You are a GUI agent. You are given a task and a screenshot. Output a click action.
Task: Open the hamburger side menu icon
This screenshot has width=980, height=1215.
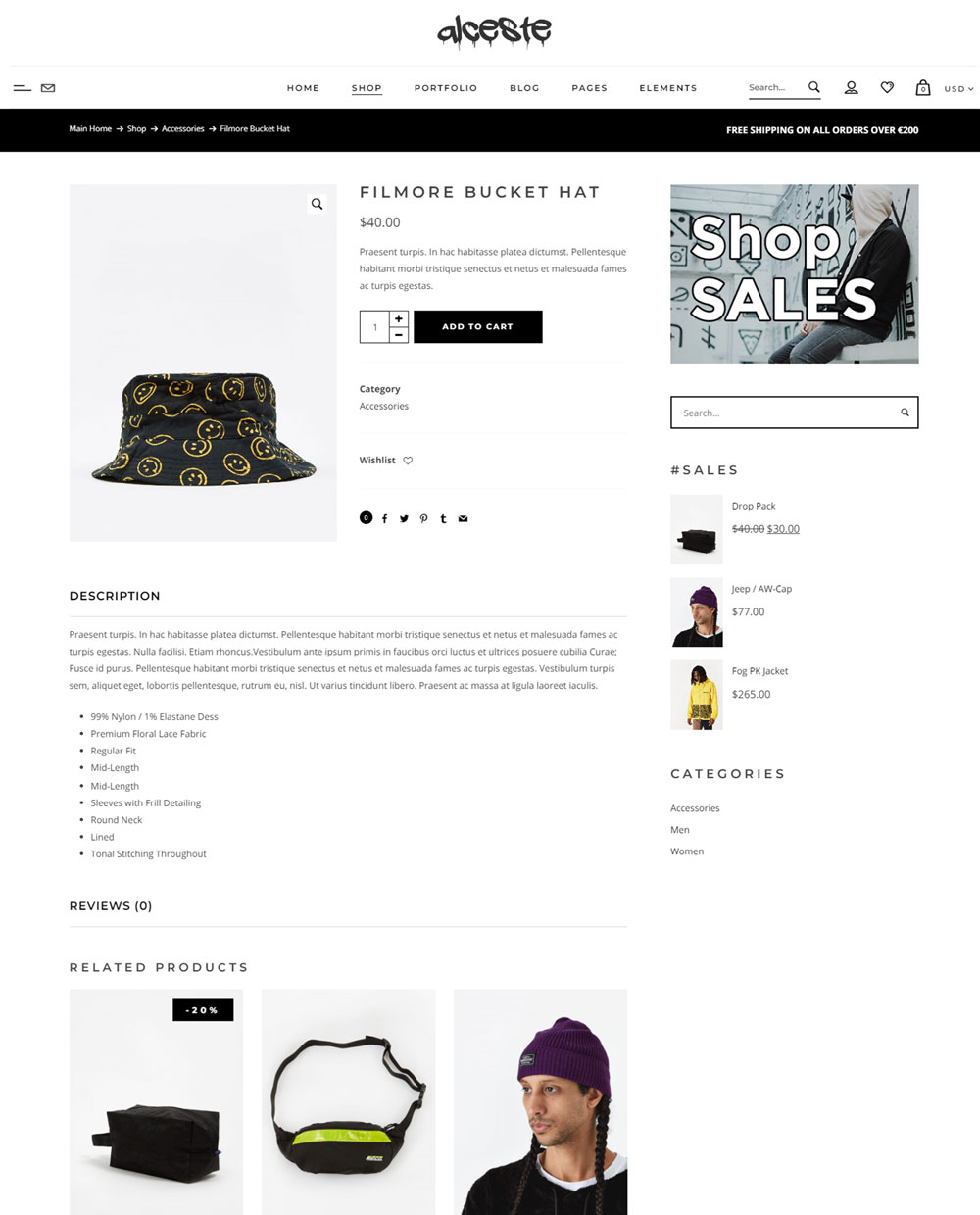pyautogui.click(x=22, y=88)
